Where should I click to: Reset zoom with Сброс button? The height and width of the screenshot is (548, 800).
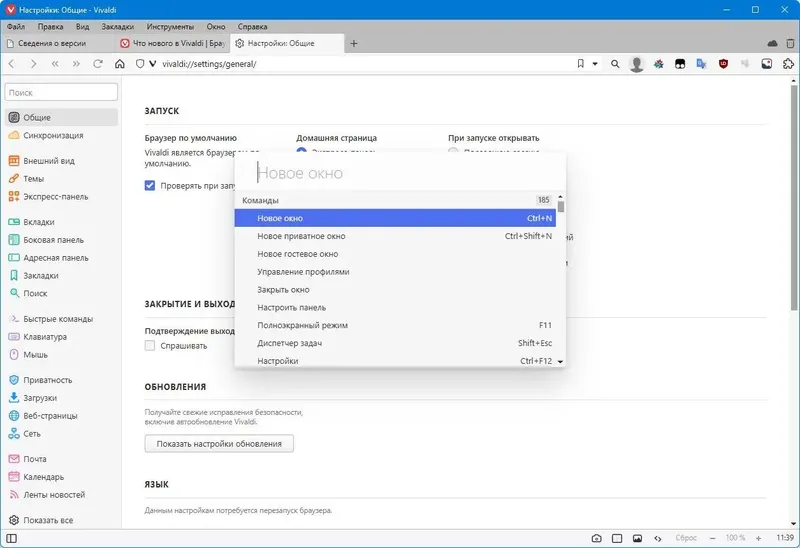(686, 538)
